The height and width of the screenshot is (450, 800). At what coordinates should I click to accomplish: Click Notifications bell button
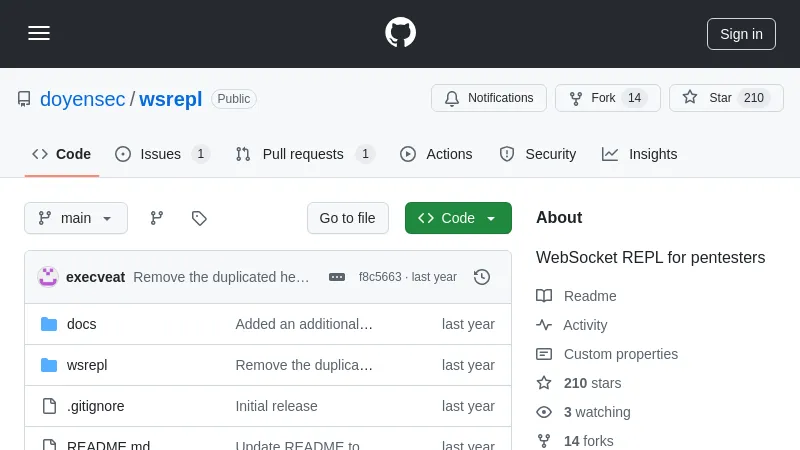[x=489, y=98]
